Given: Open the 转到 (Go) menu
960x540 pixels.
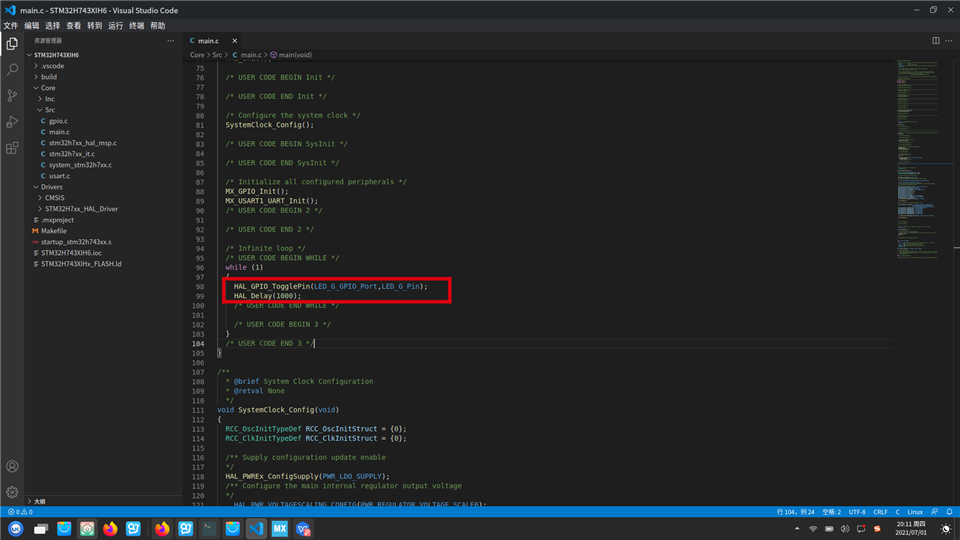Looking at the screenshot, I should (x=94, y=26).
